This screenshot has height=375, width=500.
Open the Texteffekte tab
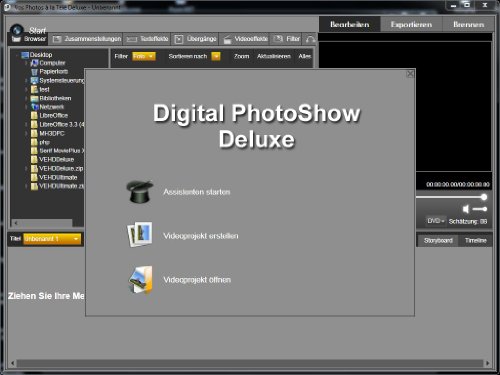147,39
